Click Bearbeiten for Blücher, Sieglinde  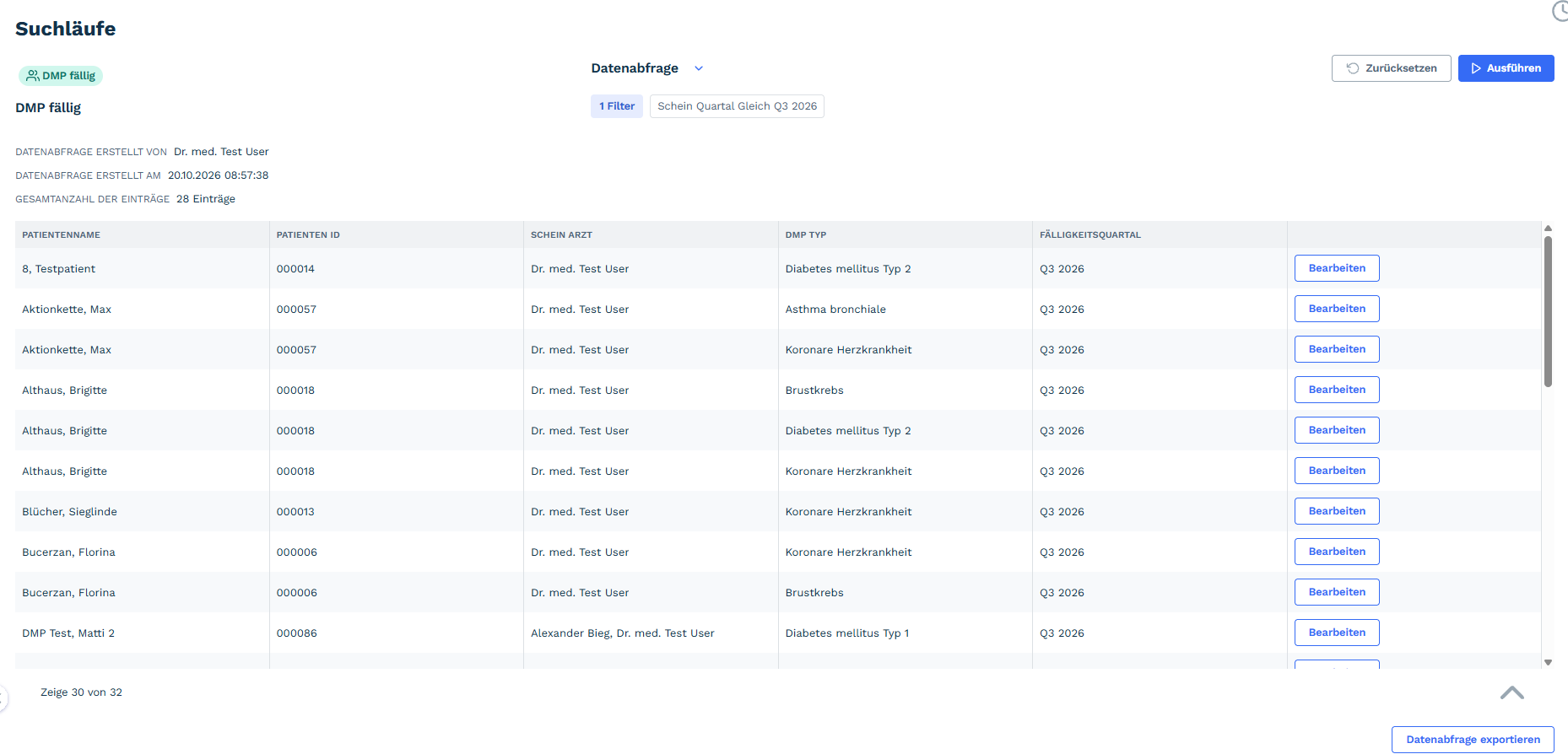pyautogui.click(x=1337, y=511)
